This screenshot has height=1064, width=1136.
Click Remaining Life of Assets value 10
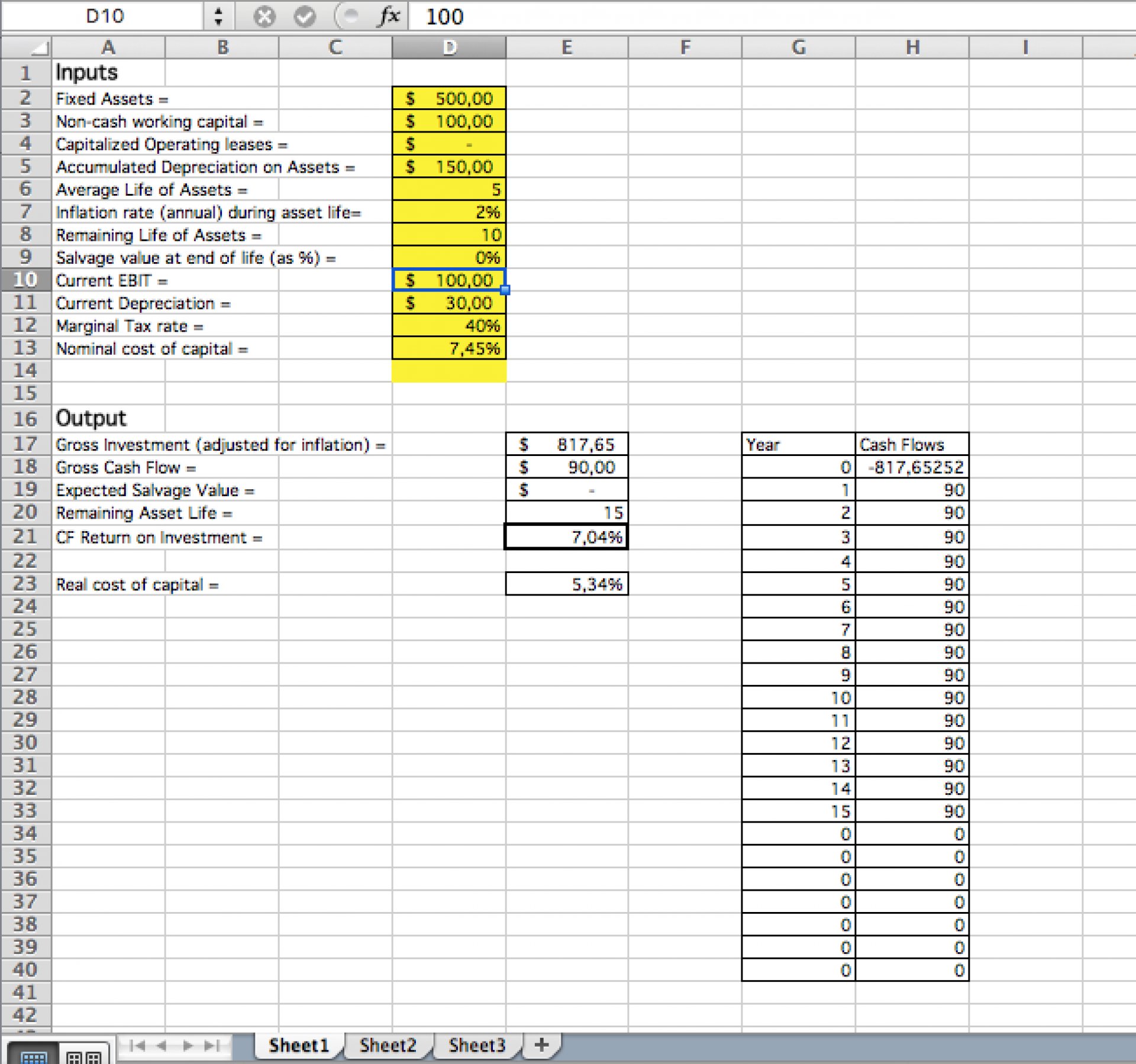449,235
